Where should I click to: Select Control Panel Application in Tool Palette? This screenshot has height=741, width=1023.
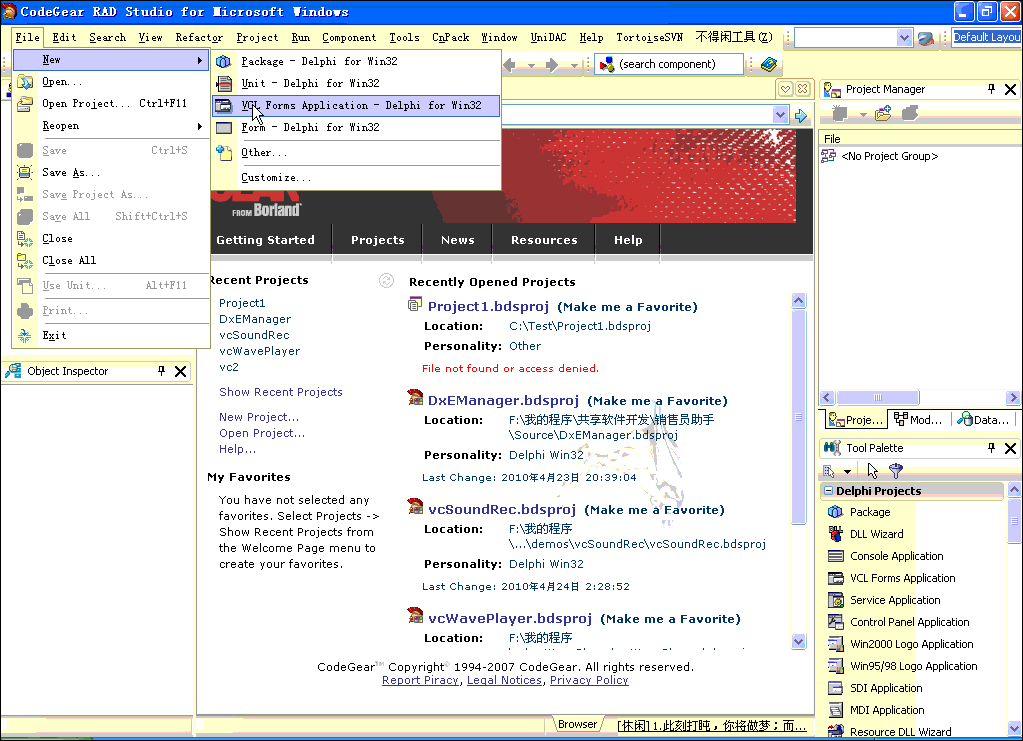pos(909,622)
